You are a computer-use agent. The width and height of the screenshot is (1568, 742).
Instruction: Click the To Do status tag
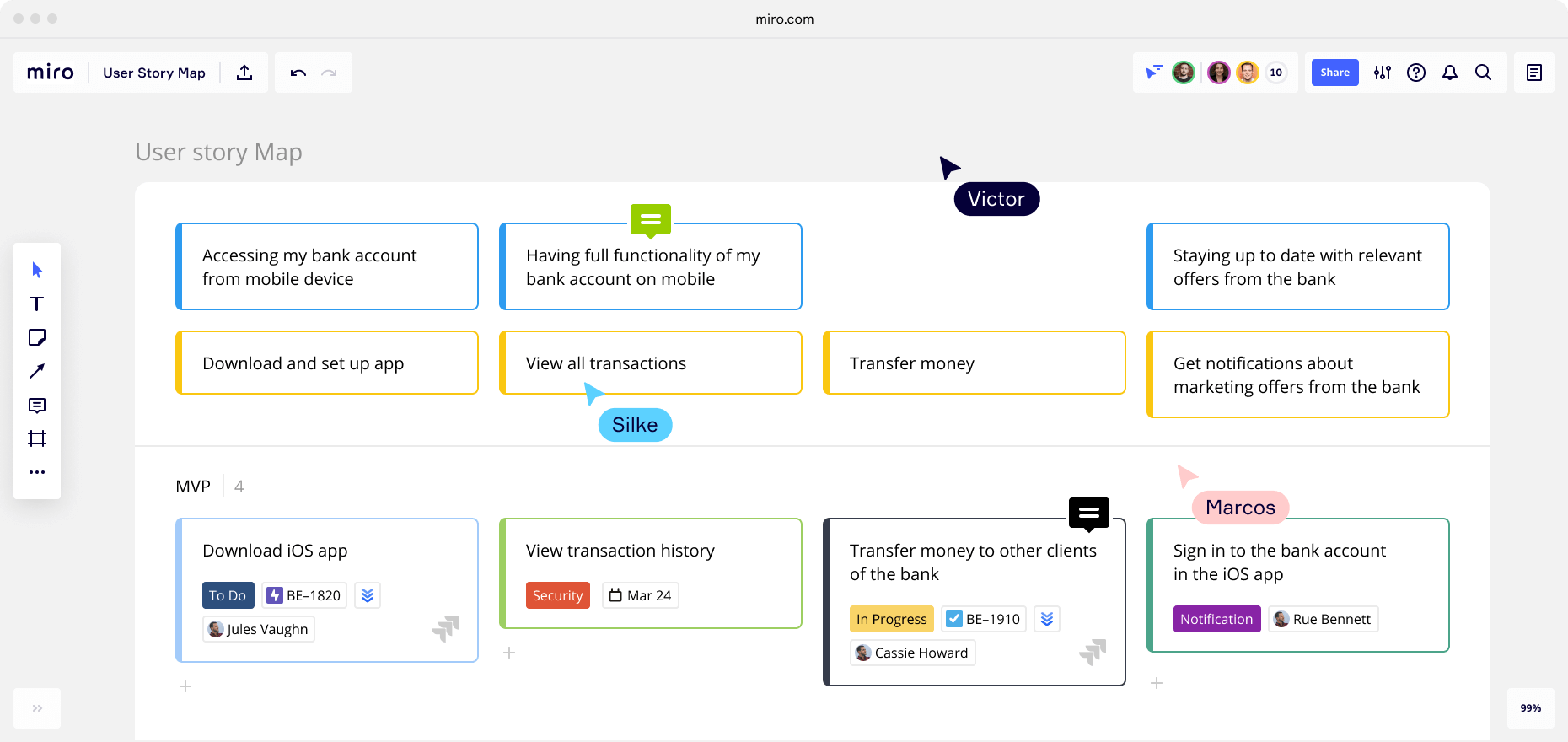tap(228, 595)
